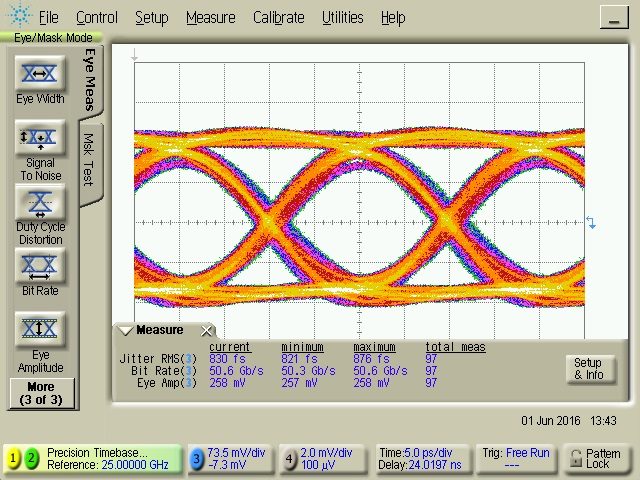Open Precision Timebase reference settings
Screen dimensions: 640x480
pos(110,459)
